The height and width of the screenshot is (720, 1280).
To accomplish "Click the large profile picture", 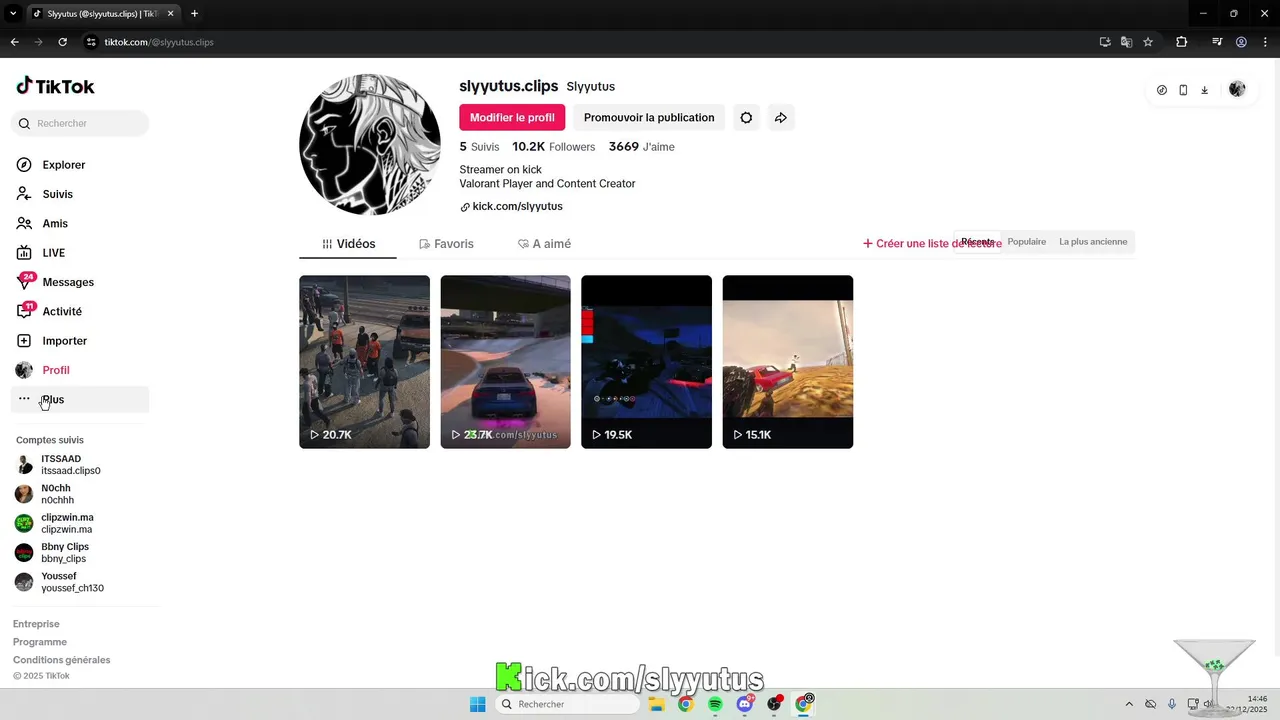I will point(370,144).
